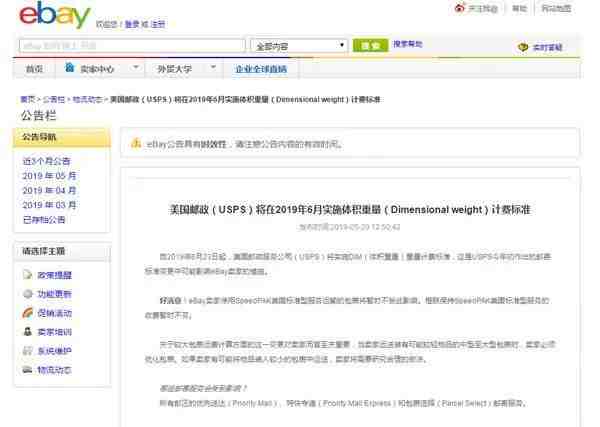
Task: Click the eBay logo
Action: pos(55,14)
